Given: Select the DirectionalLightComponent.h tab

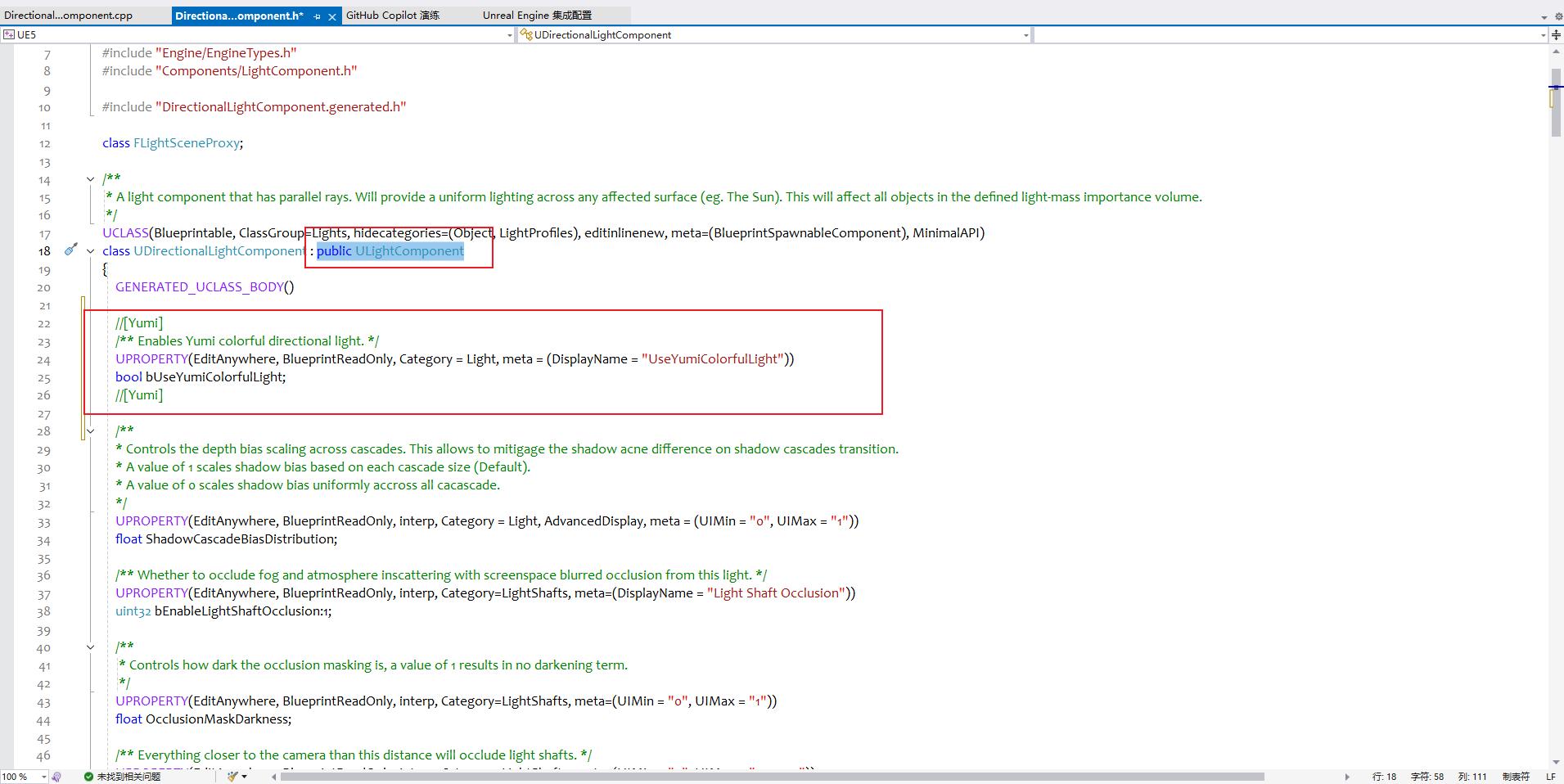Looking at the screenshot, I should pos(239,16).
